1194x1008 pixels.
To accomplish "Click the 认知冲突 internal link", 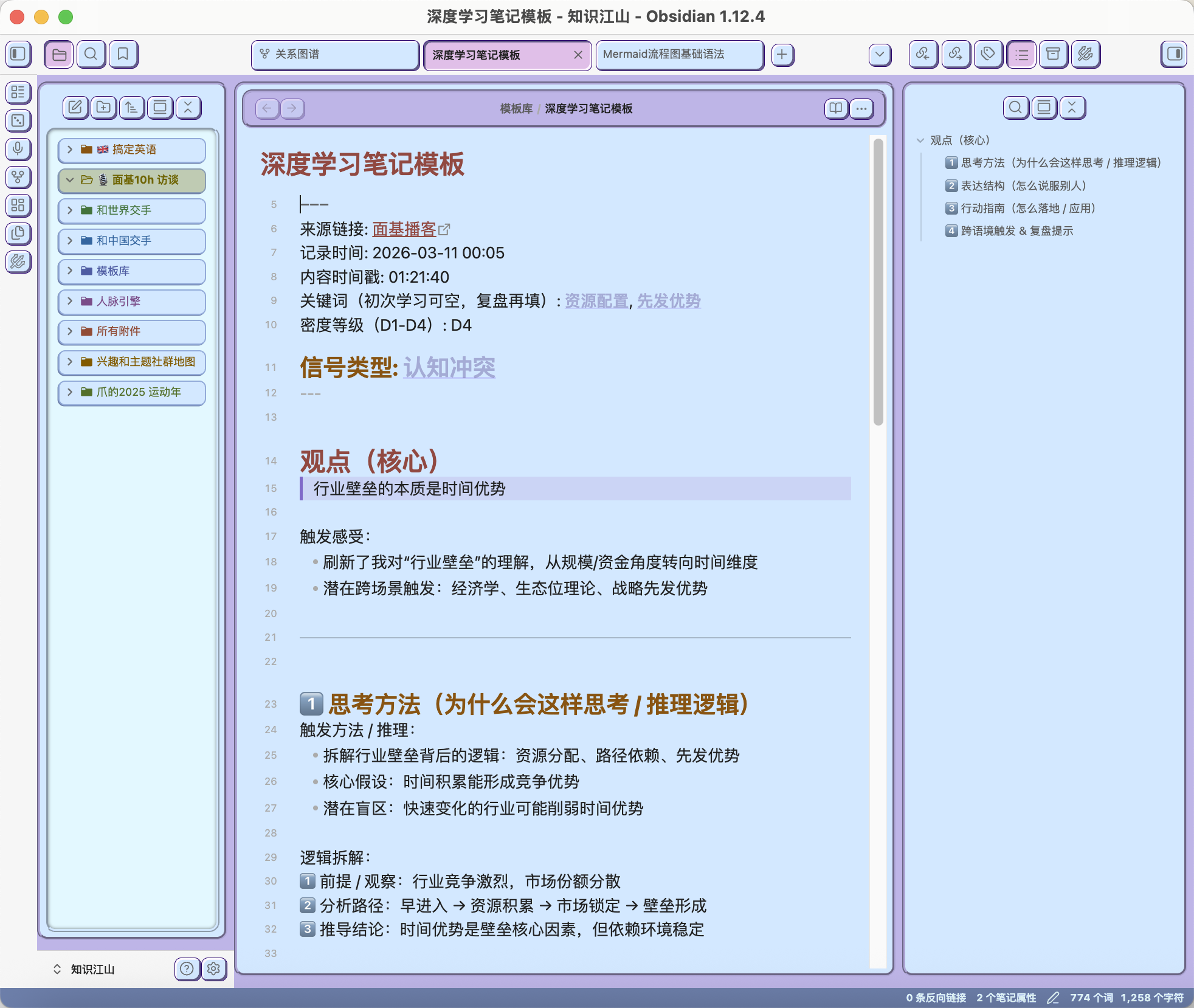I will click(449, 367).
